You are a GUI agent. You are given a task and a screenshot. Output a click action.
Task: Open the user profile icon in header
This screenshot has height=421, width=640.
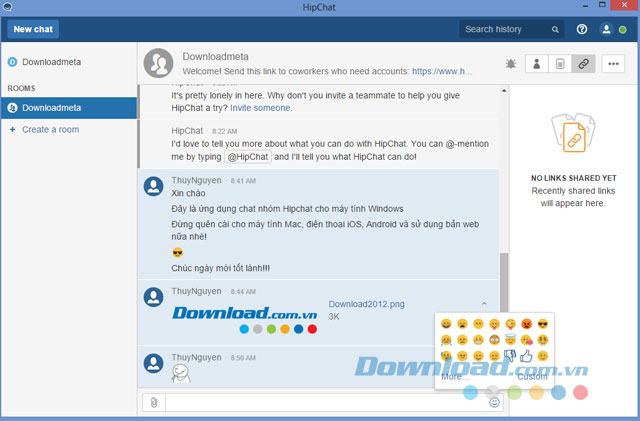(x=606, y=29)
